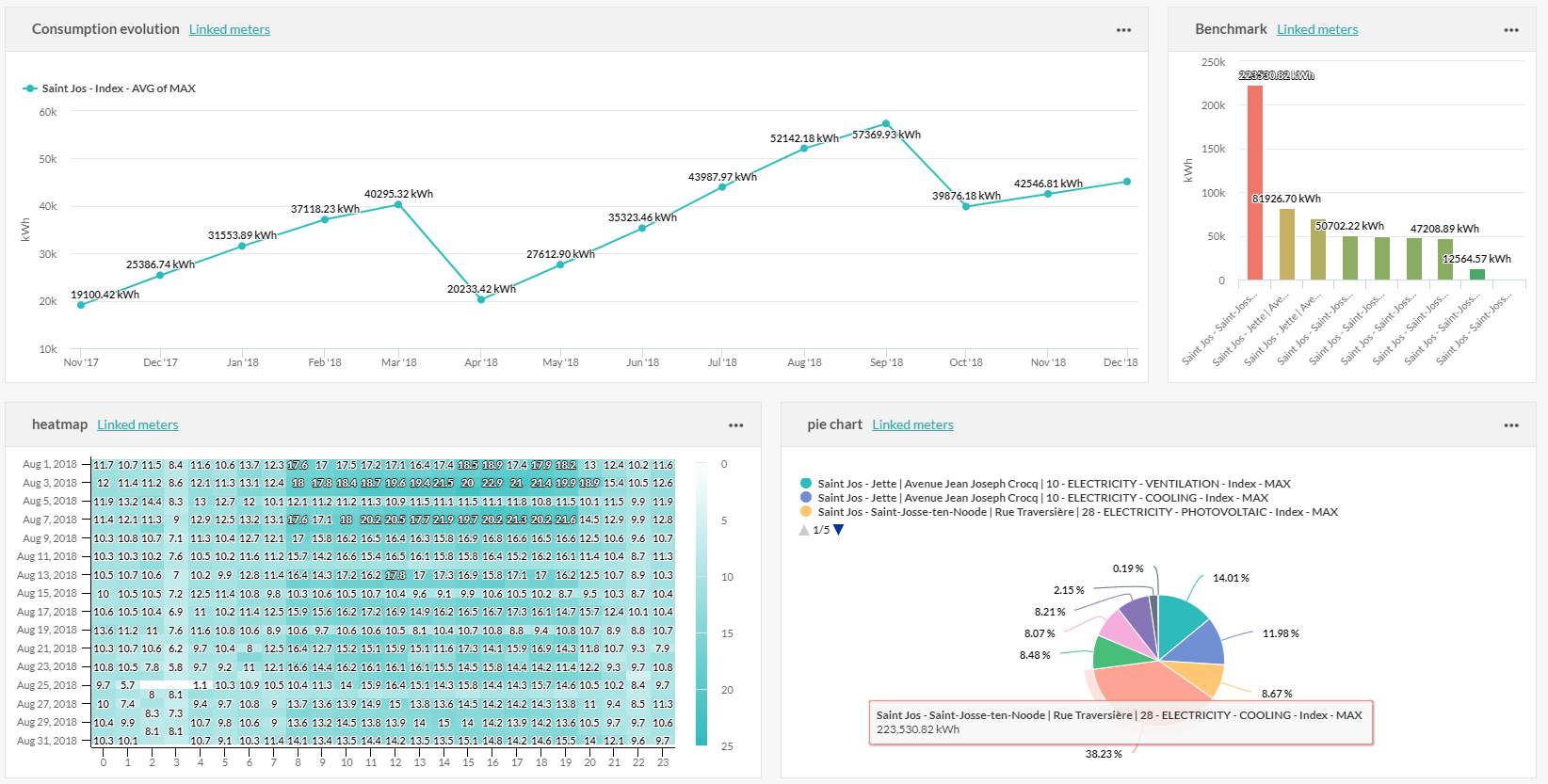The height and width of the screenshot is (784, 1548).
Task: Click the 52142.18 kWh data label
Action: [x=804, y=138]
